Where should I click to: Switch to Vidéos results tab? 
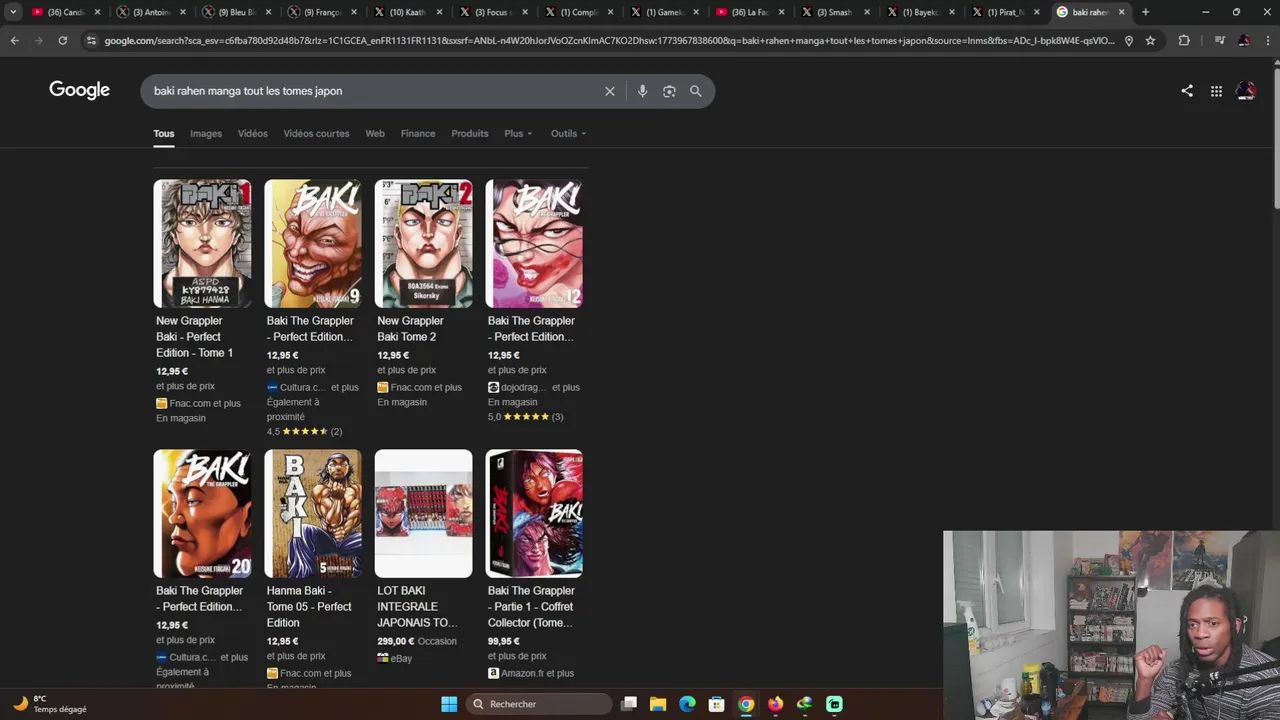point(253,133)
